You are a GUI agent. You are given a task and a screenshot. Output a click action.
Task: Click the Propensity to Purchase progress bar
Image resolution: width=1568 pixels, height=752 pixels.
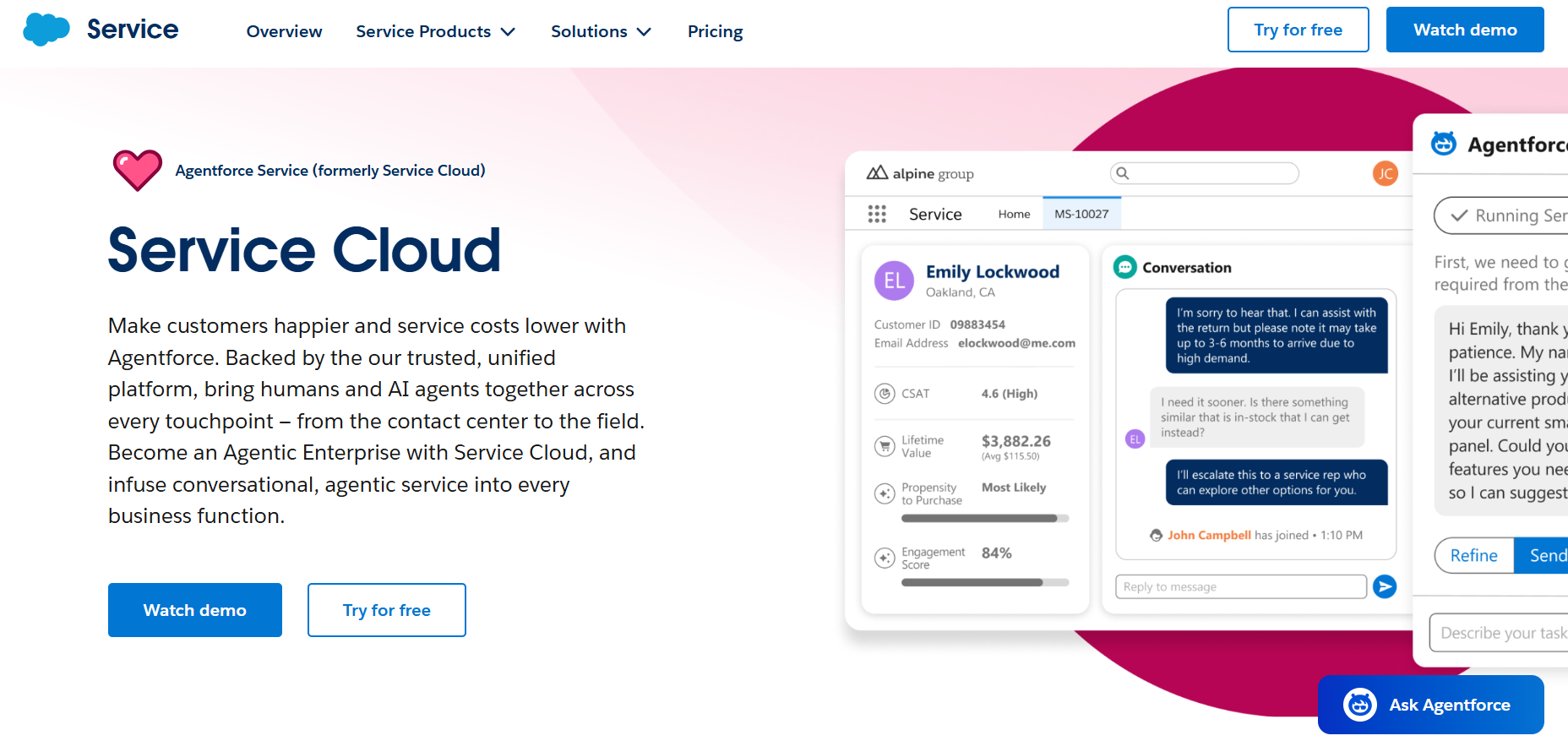[985, 518]
